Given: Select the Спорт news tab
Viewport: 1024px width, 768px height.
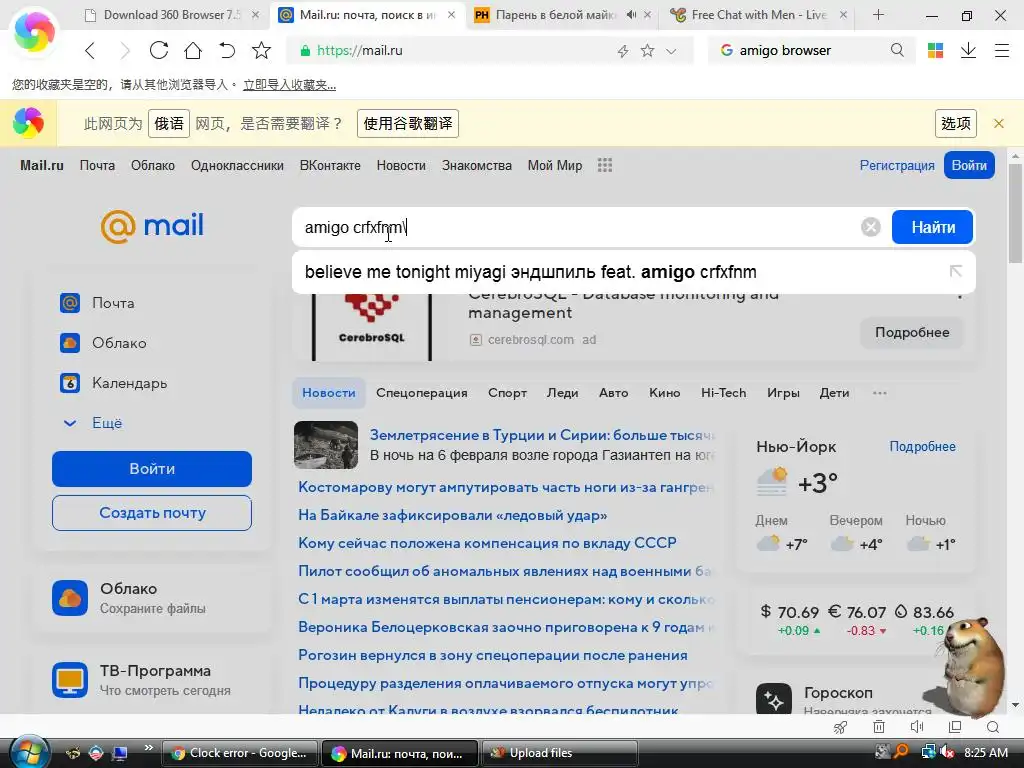Looking at the screenshot, I should 507,392.
